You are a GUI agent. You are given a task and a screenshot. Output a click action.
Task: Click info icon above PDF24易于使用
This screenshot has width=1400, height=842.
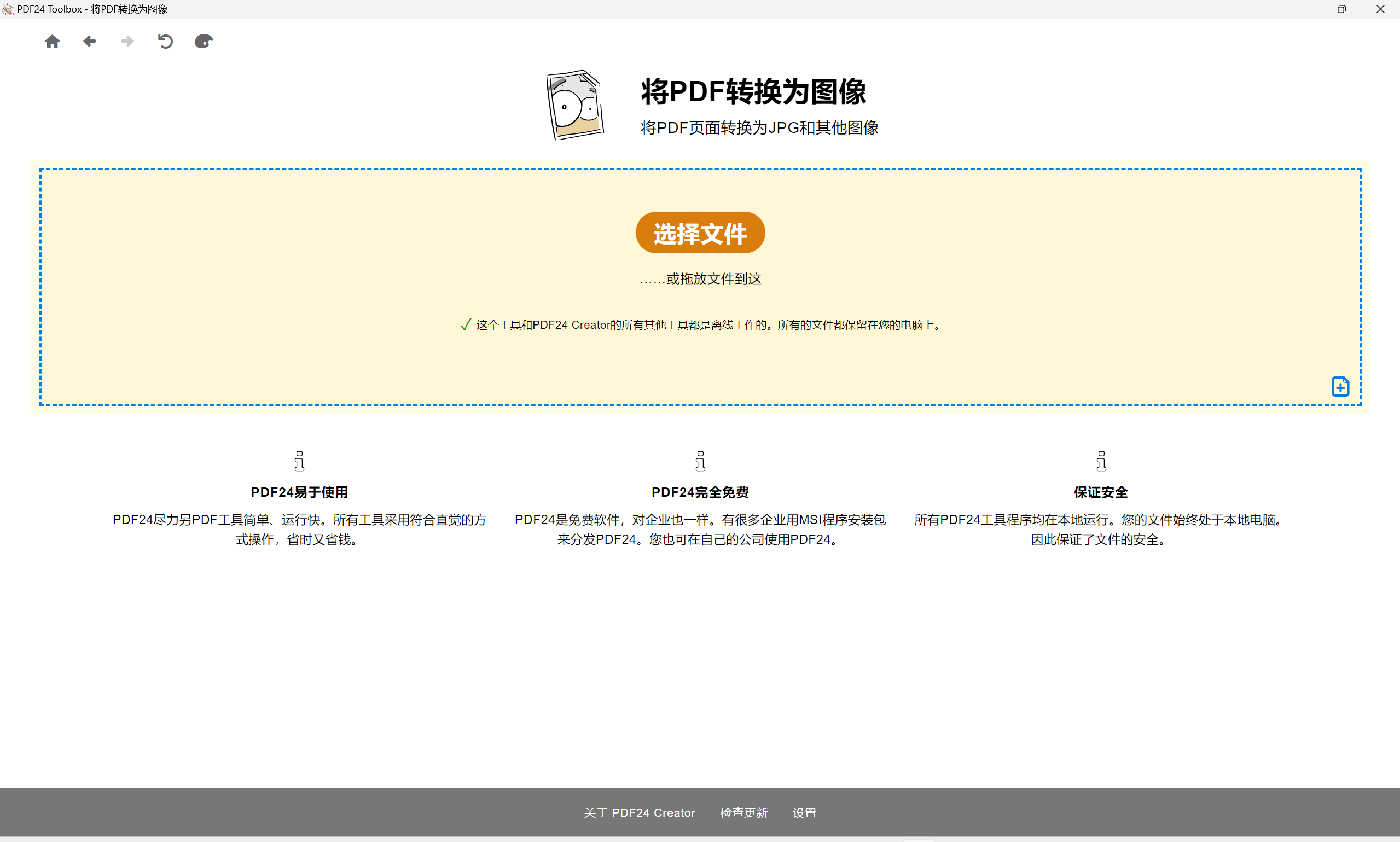(299, 461)
